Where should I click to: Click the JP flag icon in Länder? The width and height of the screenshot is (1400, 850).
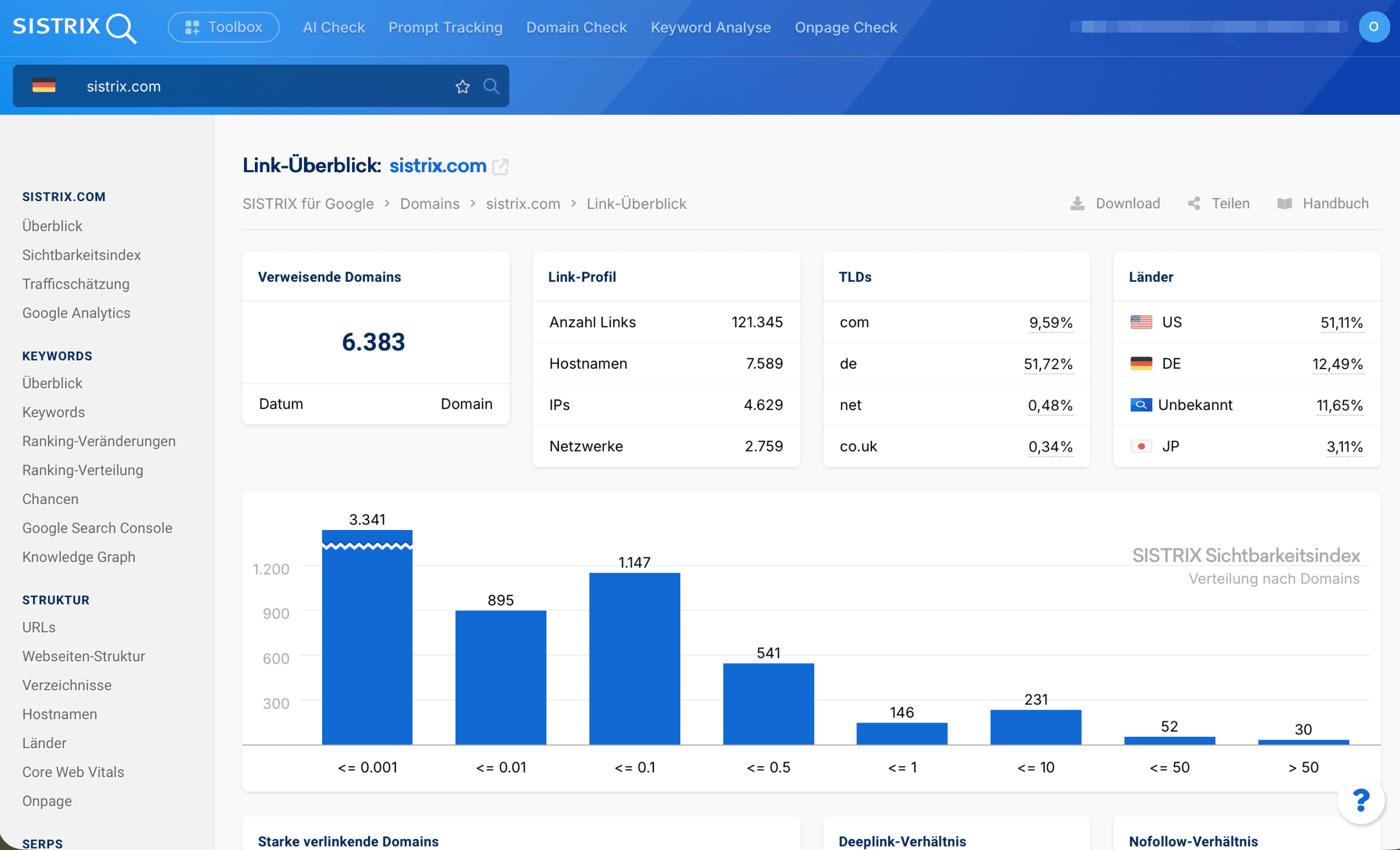(1141, 446)
